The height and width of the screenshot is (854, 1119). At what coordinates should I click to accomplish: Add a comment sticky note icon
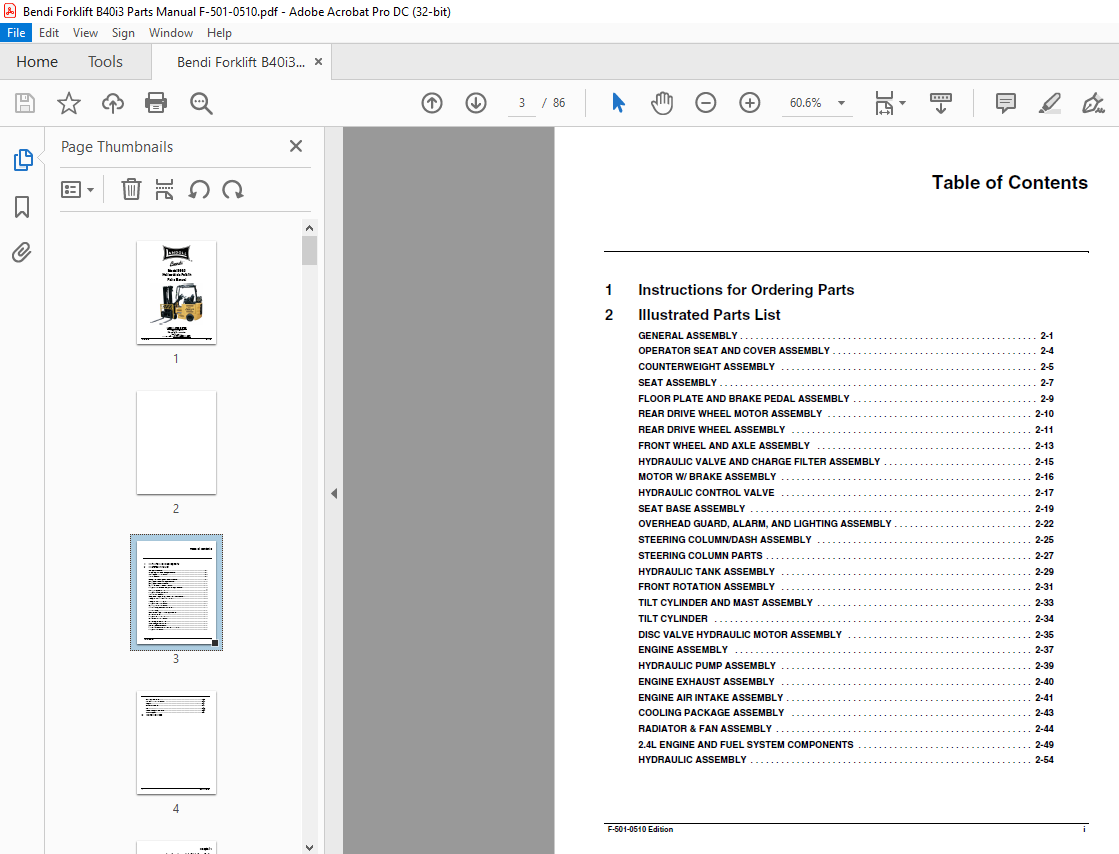[1006, 103]
